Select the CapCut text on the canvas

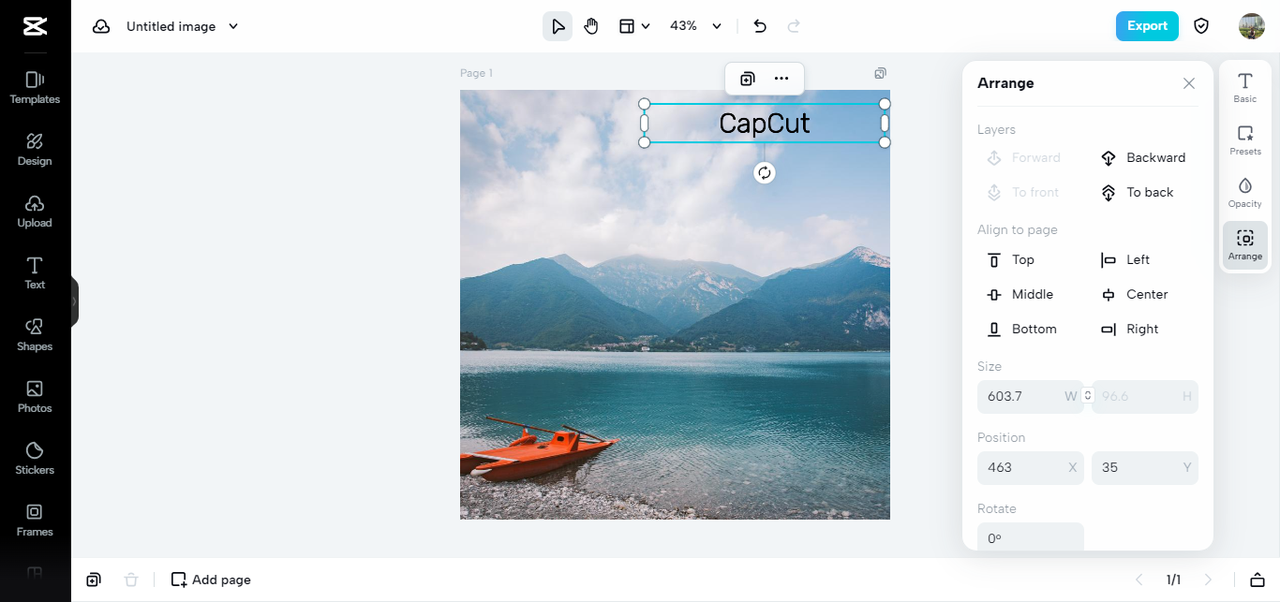764,123
